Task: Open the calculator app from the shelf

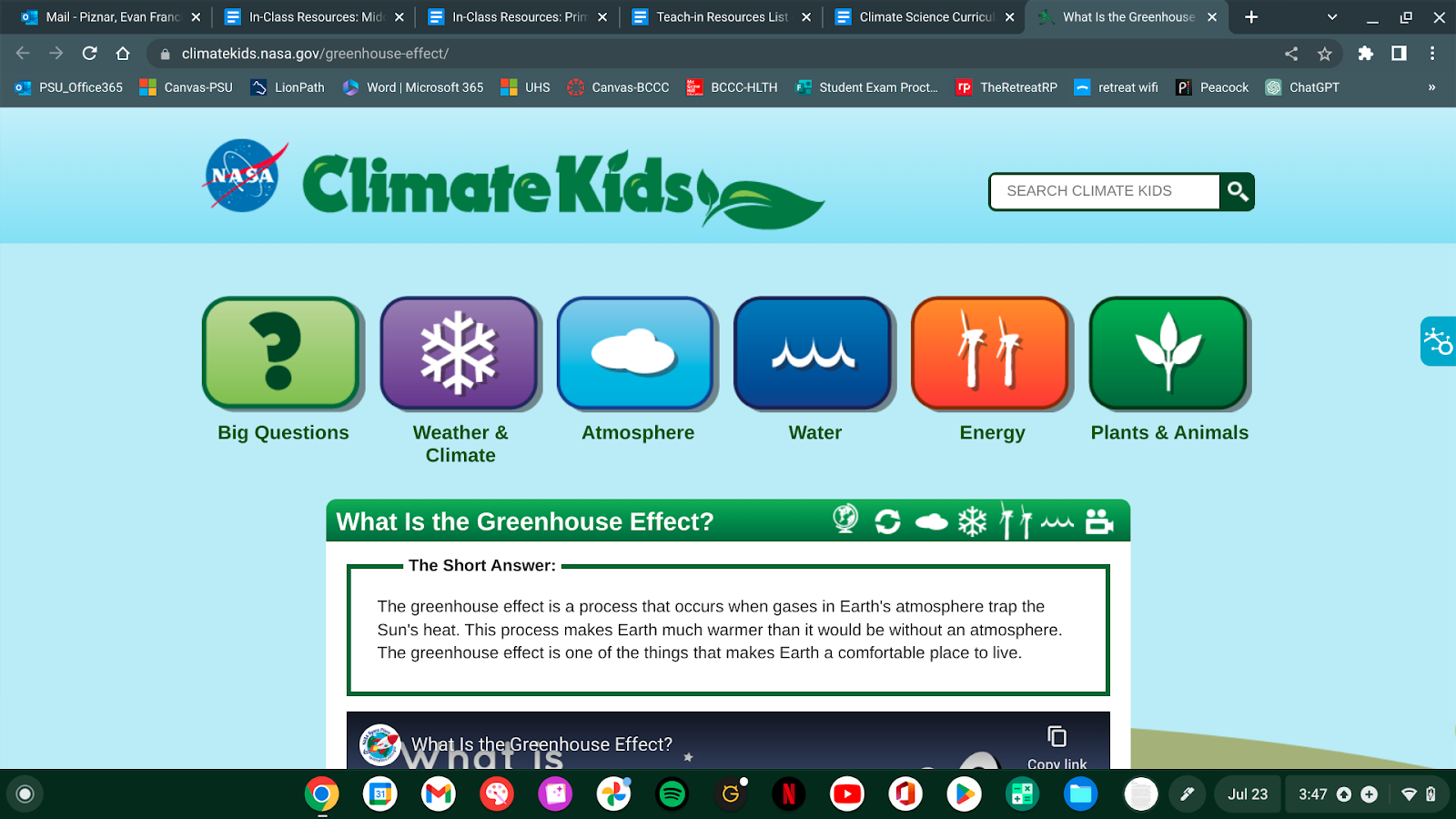Action: [x=1023, y=794]
